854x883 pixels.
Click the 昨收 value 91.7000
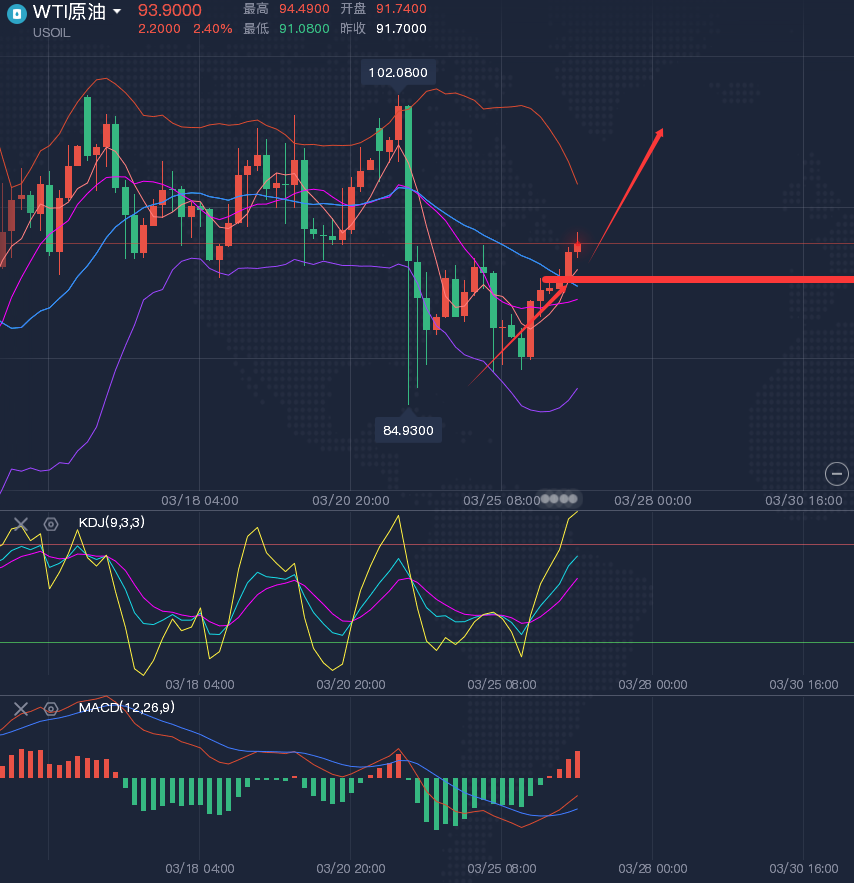tap(399, 28)
